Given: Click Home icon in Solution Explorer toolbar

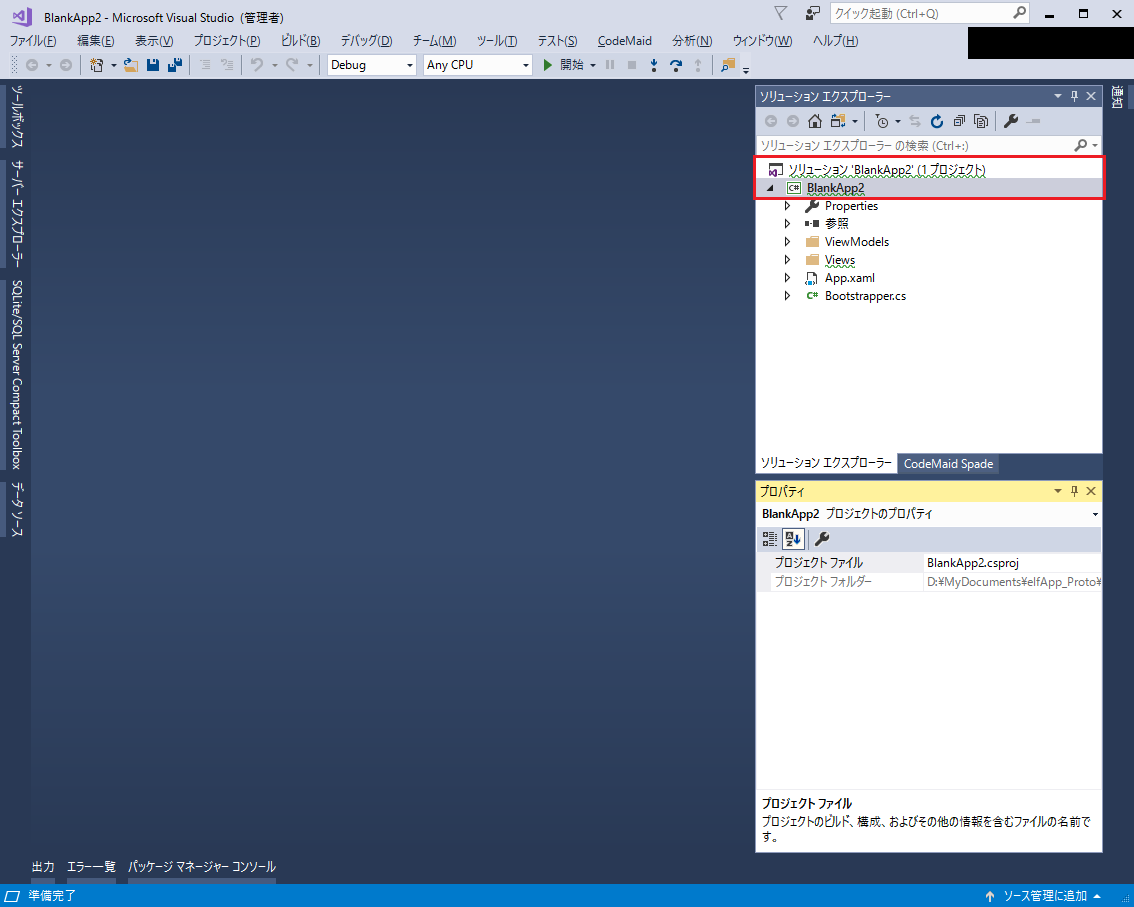Looking at the screenshot, I should click(x=815, y=122).
